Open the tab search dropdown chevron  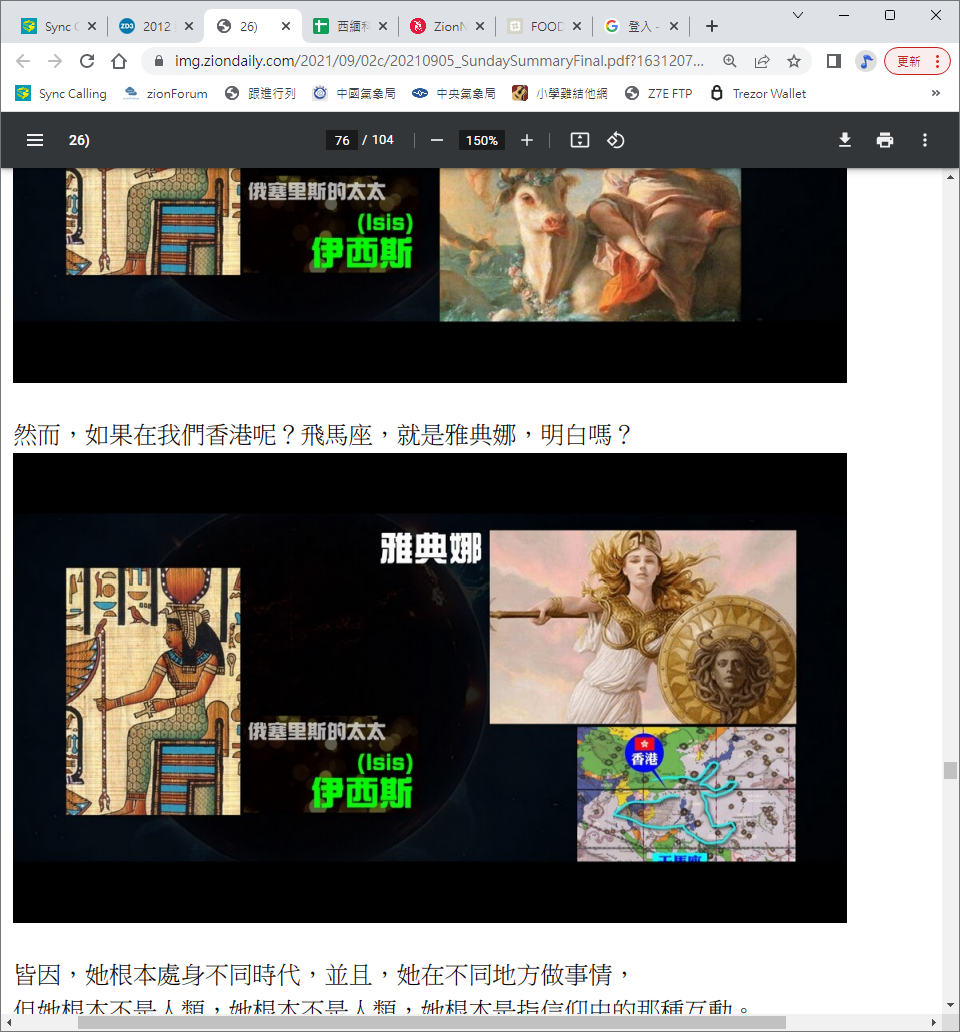point(798,15)
